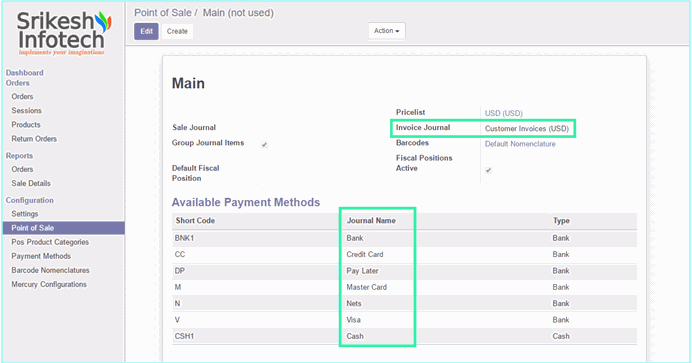692x363 pixels.
Task: Select Orders section header in sidebar
Action: click(x=18, y=83)
